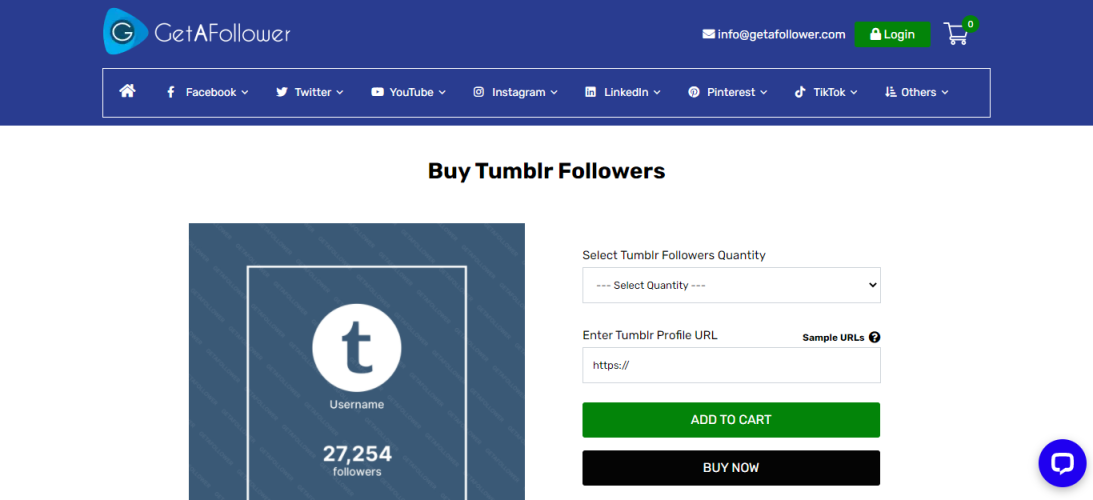Image resolution: width=1093 pixels, height=500 pixels.
Task: Open the shopping cart icon
Action: tap(957, 34)
